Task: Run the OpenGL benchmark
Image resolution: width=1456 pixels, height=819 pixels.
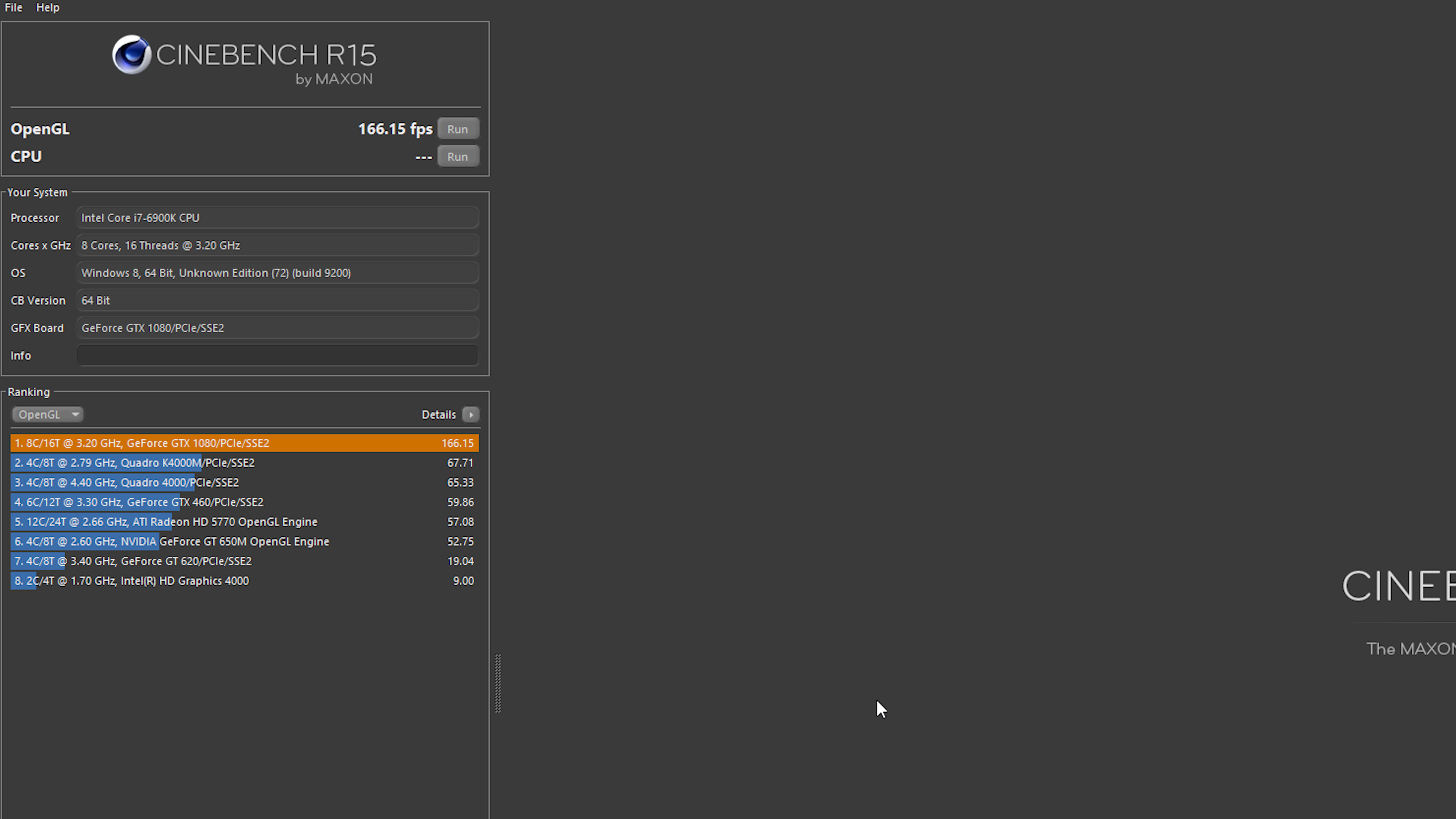Action: point(458,129)
